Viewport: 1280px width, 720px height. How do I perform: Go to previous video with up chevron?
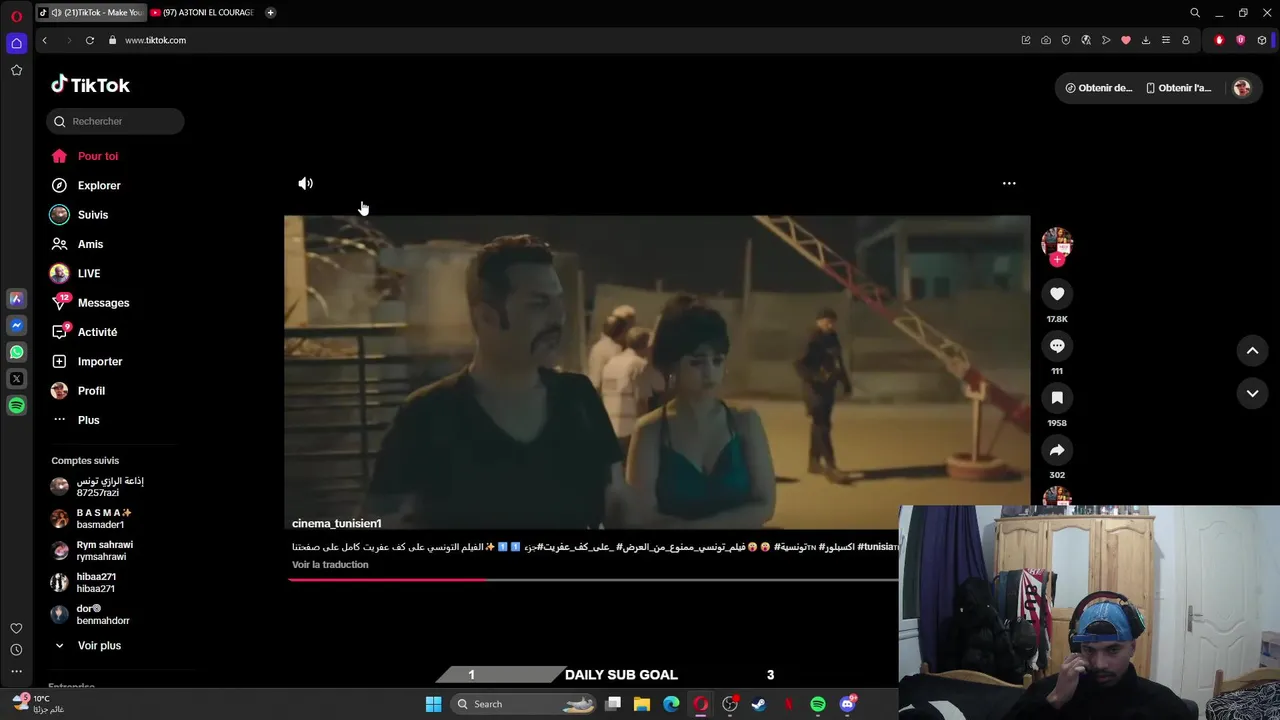(x=1252, y=351)
